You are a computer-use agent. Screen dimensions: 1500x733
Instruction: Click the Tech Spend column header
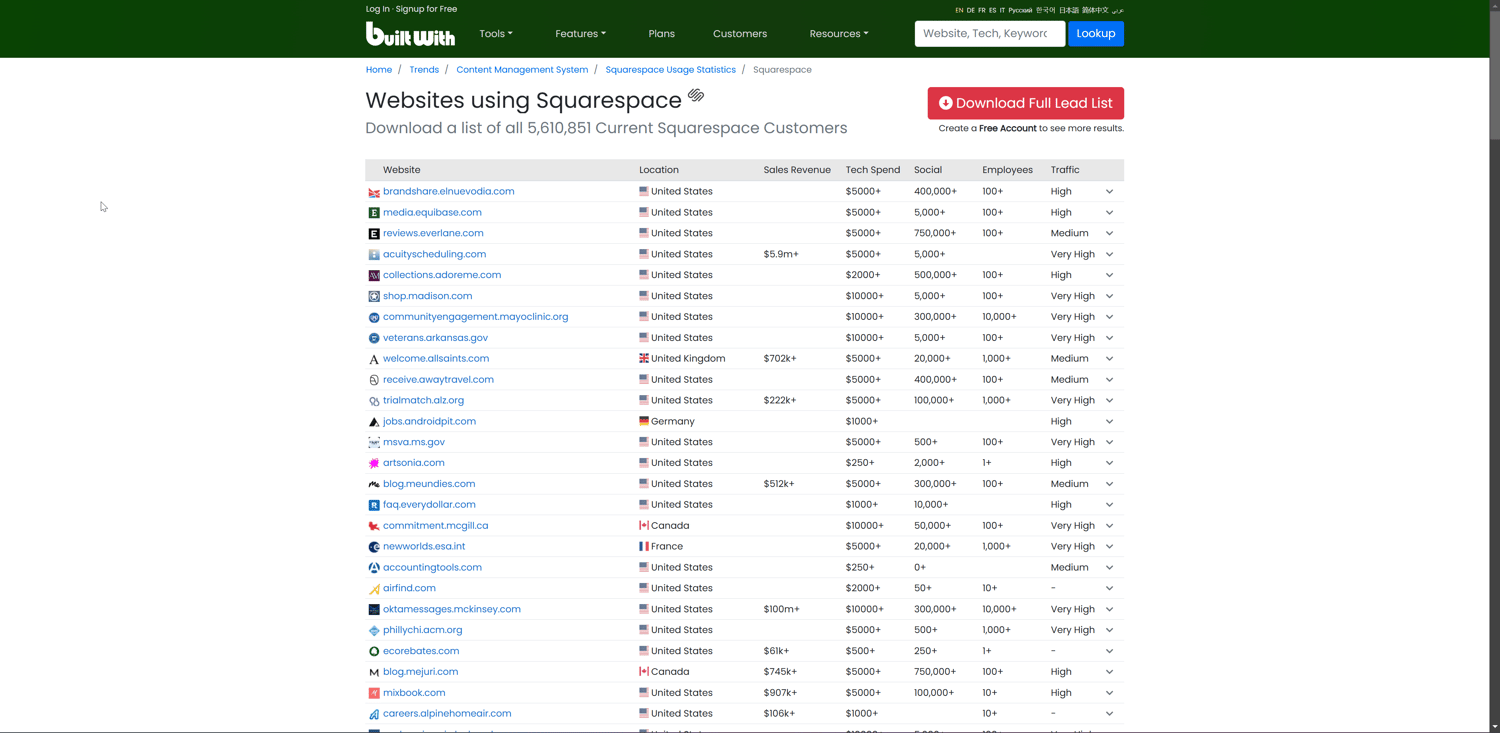[x=872, y=170]
